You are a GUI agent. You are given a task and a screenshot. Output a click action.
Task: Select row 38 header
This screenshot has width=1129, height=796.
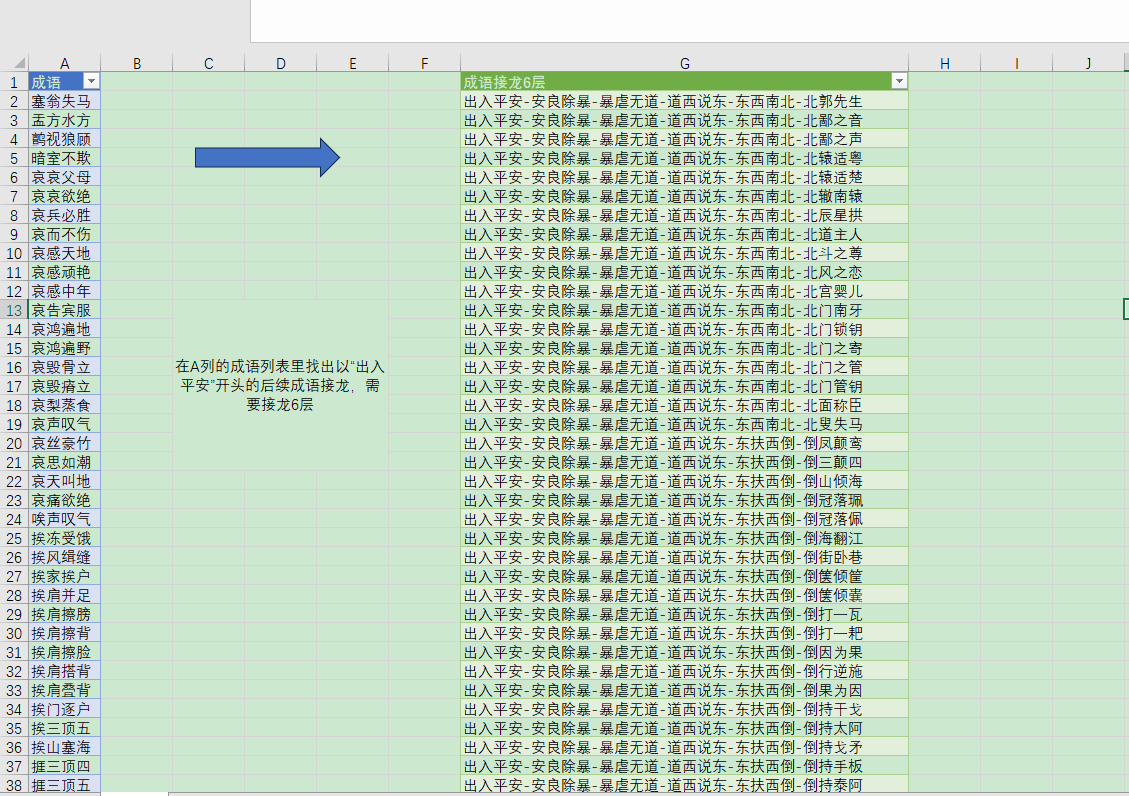[14, 785]
